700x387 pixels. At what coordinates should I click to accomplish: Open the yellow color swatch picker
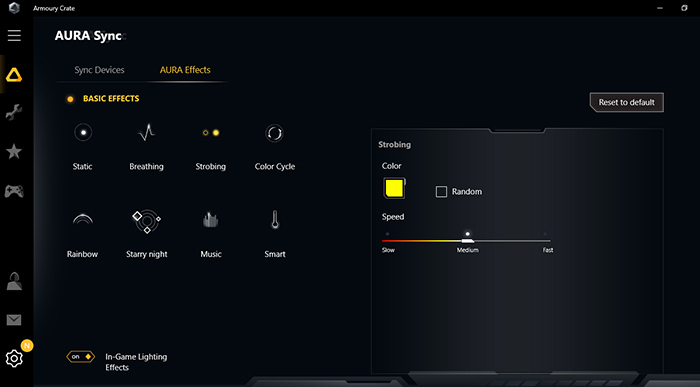coord(394,188)
